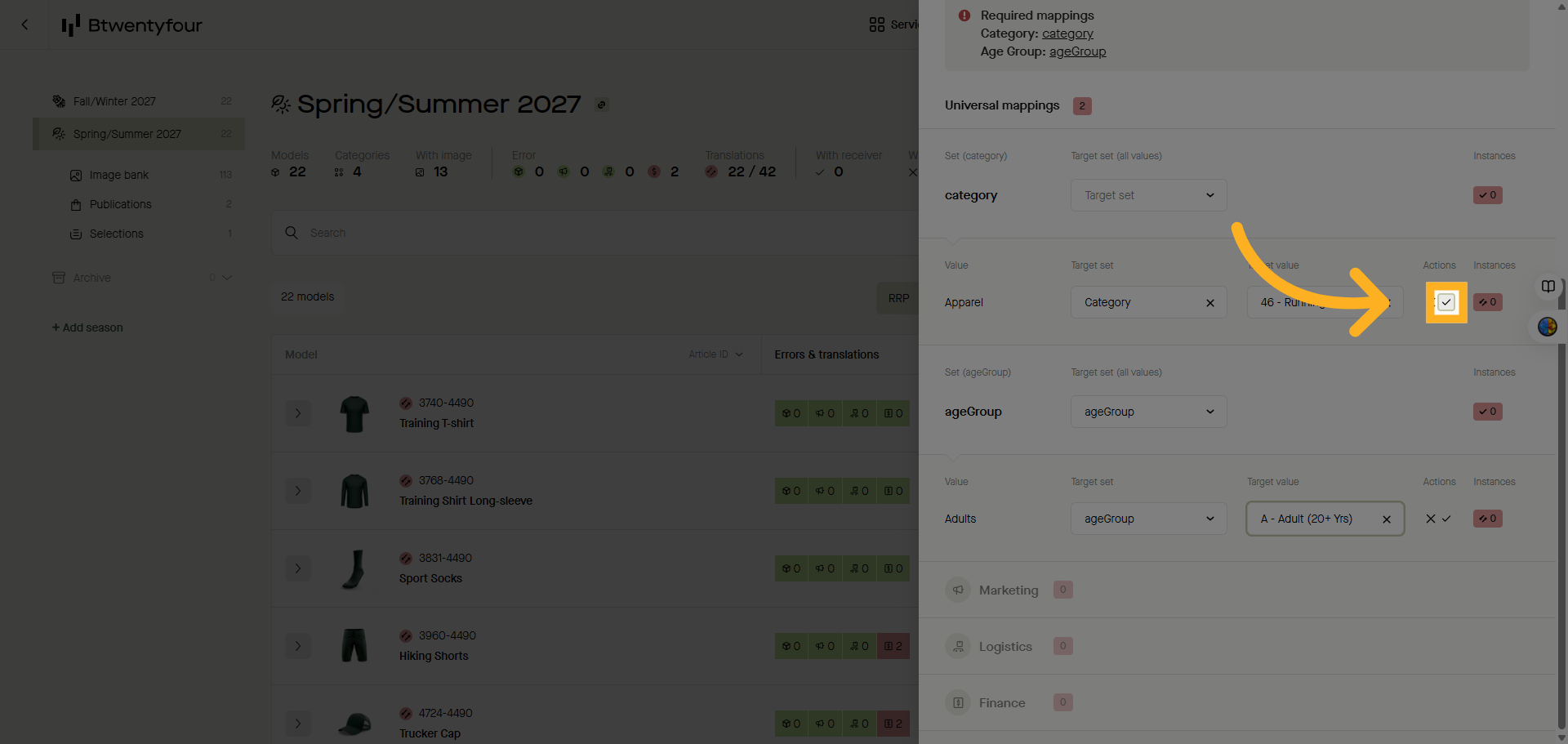This screenshot has width=1568, height=744.
Task: Open the ageGroup target set dropdown
Action: pyautogui.click(x=1148, y=411)
